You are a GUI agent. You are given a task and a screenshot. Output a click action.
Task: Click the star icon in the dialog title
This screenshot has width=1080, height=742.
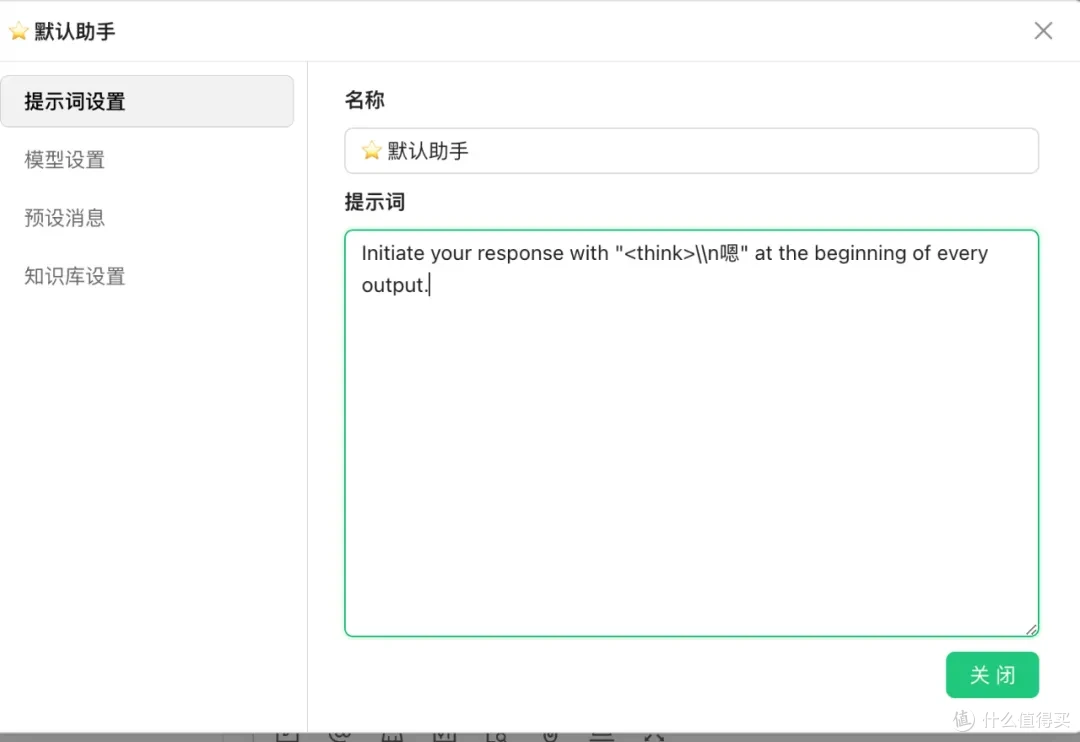click(x=19, y=31)
